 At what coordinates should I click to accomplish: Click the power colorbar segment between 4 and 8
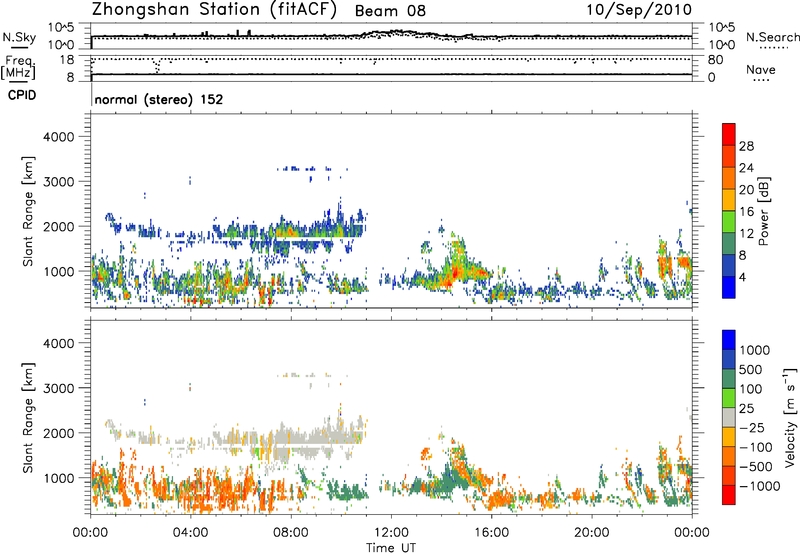point(729,265)
